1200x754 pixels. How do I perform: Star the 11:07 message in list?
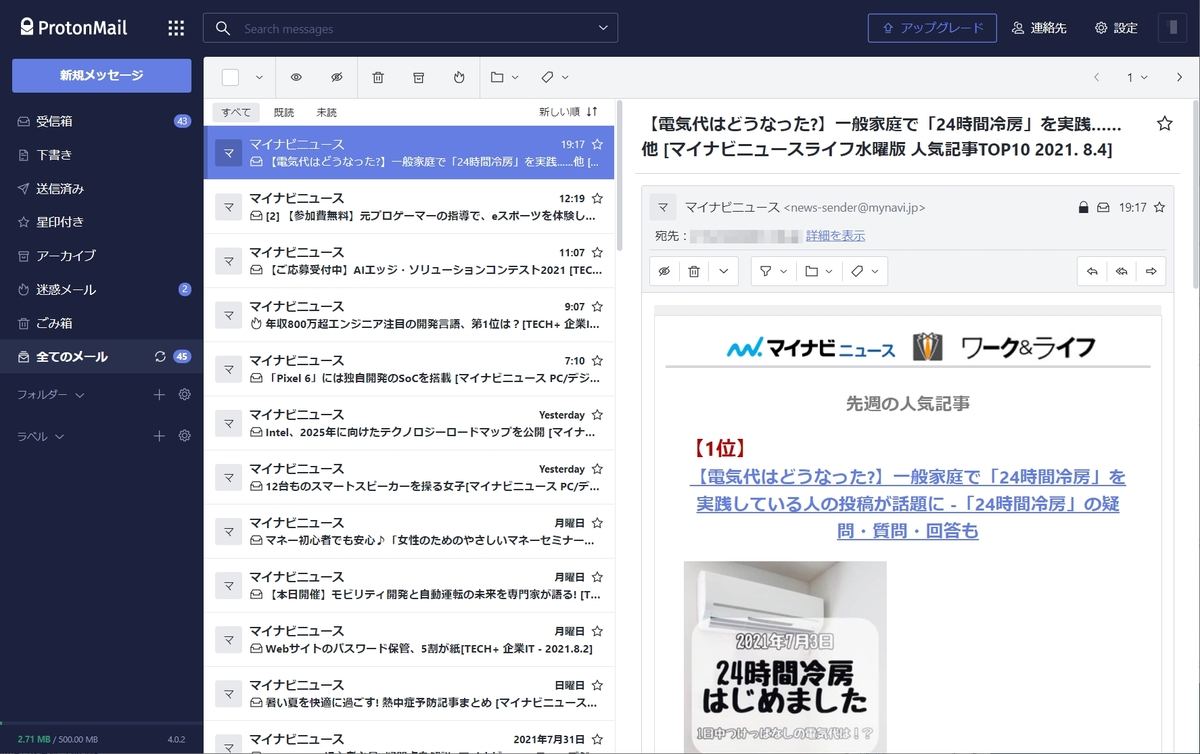coord(597,252)
